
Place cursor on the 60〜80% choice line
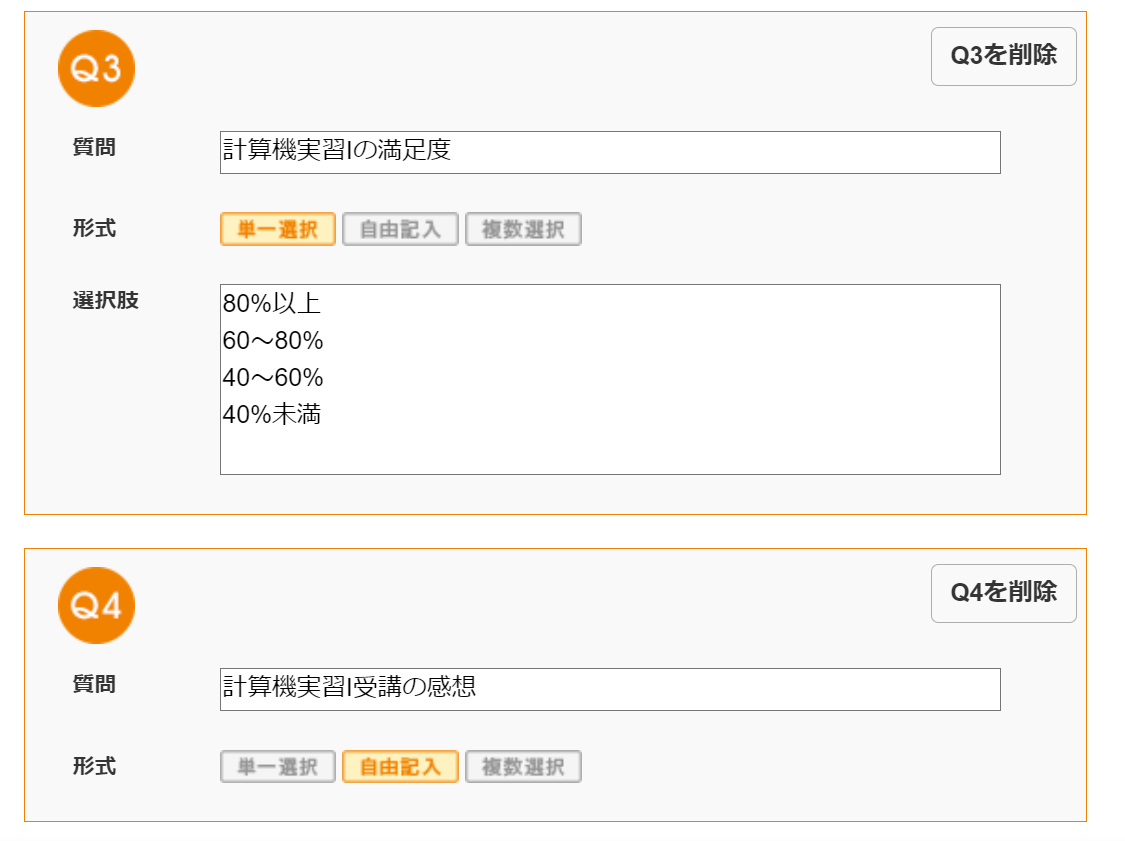tap(273, 340)
